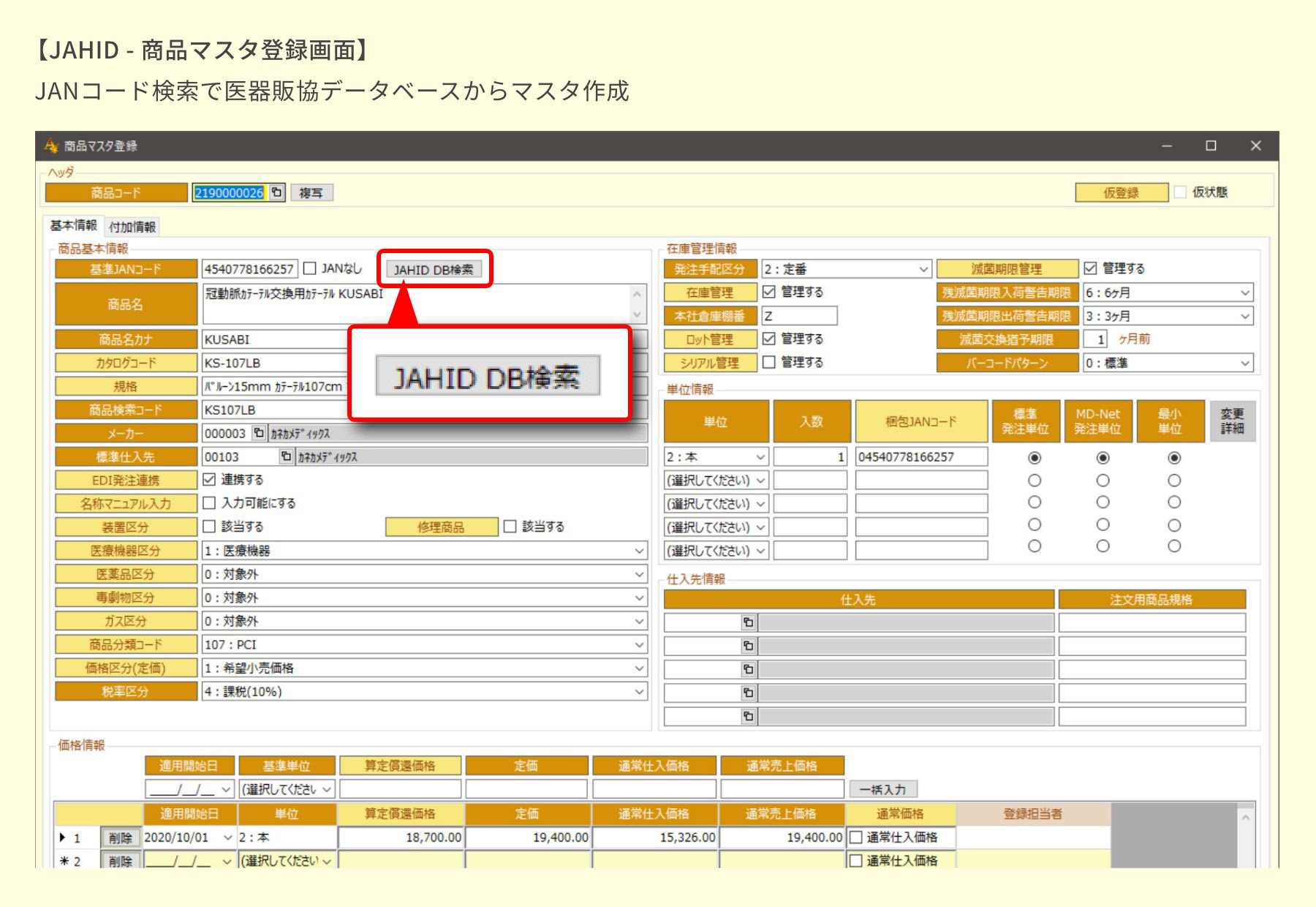Click the 15,326.00 通常仕入価格 cell
The width and height of the screenshot is (1316, 907).
(655, 838)
